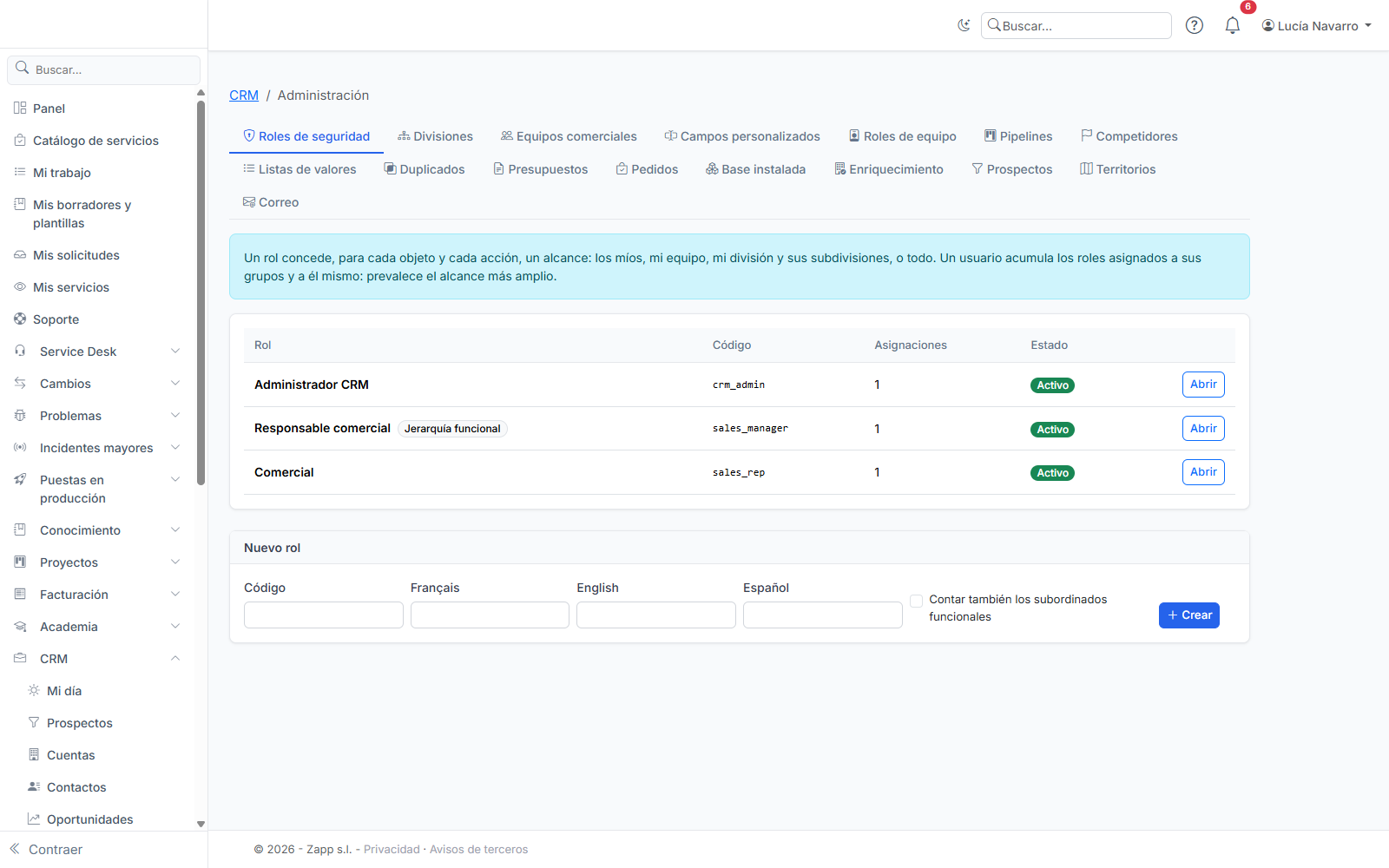This screenshot has width=1389, height=868.
Task: Select the Correo tab
Action: 271,202
